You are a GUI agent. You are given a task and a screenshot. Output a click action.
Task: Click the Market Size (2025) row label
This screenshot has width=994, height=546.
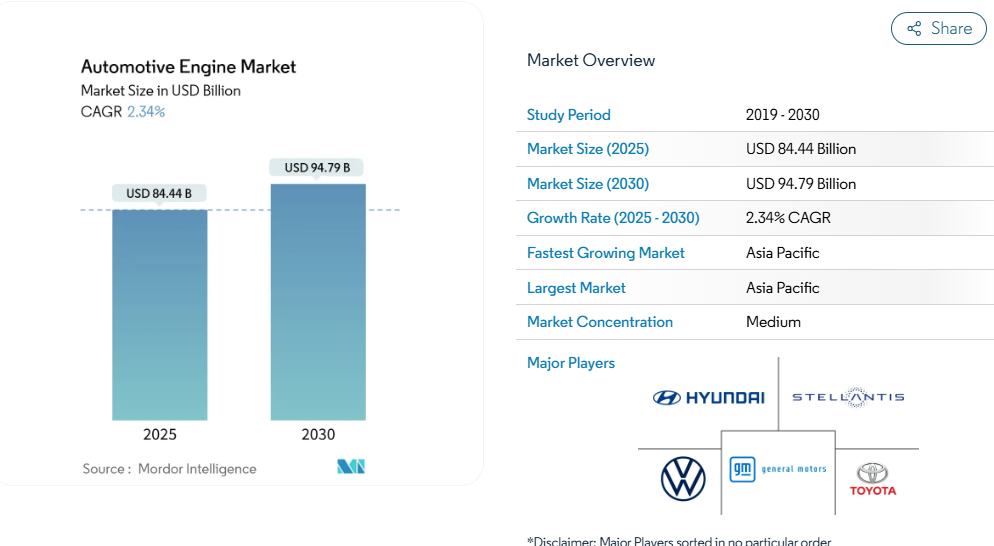tap(587, 149)
